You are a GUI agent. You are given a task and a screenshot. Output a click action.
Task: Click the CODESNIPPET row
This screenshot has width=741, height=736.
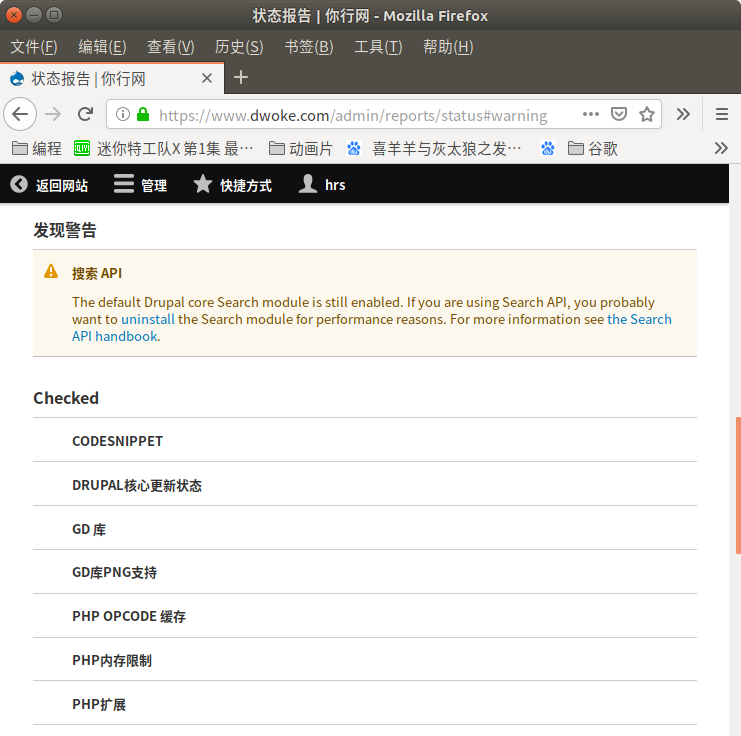(365, 440)
